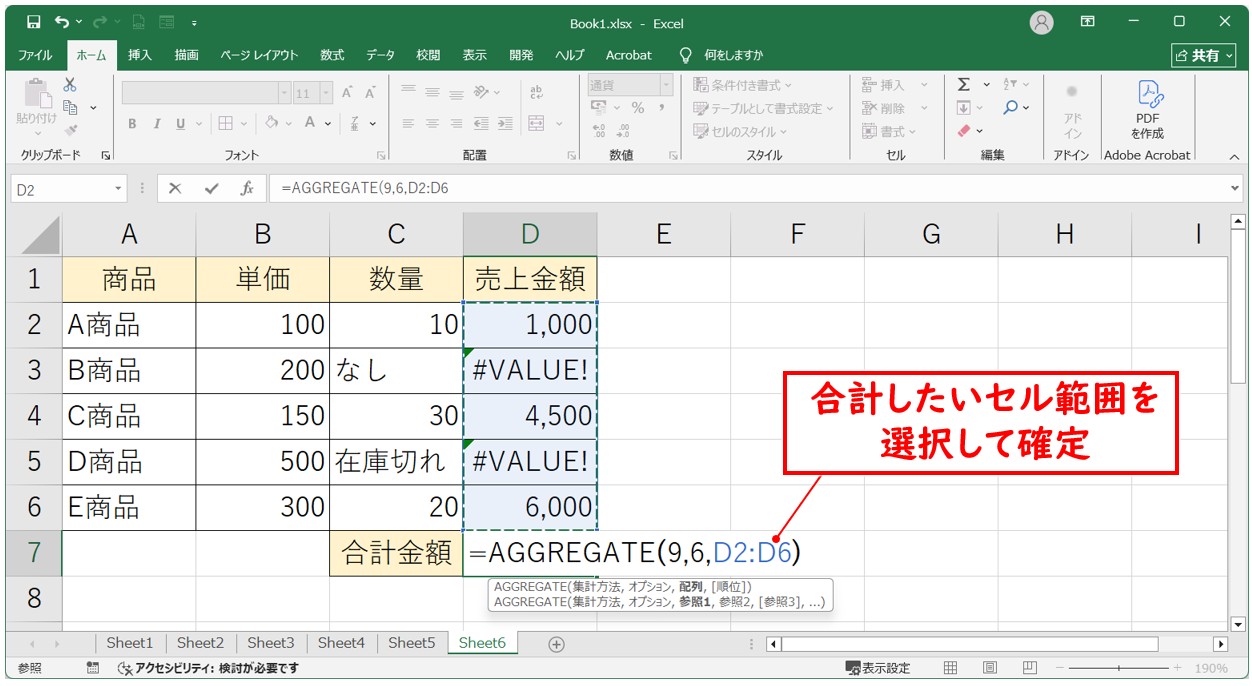Toggle Italic formatting
Screen dimensions: 1252x686
pyautogui.click(x=156, y=124)
